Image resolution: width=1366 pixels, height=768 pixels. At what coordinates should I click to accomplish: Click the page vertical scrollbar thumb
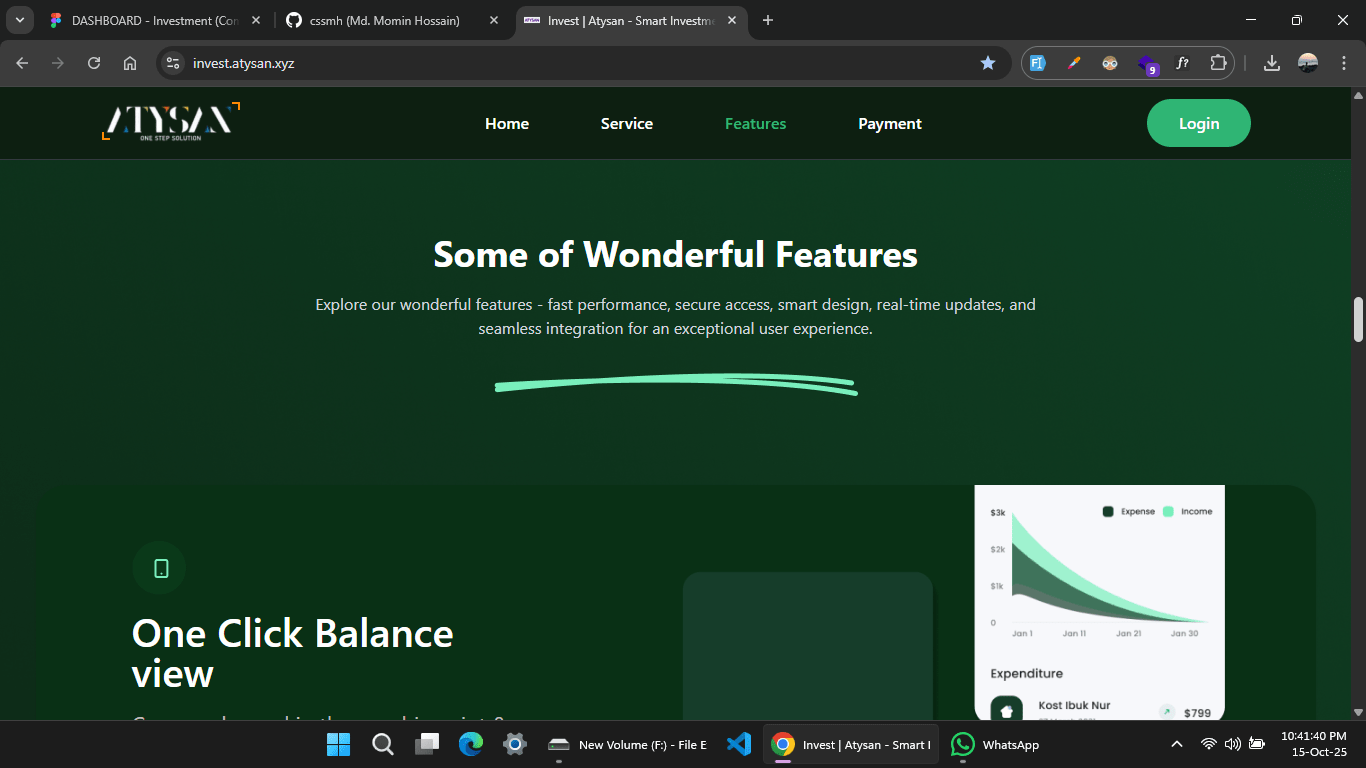point(1358,319)
